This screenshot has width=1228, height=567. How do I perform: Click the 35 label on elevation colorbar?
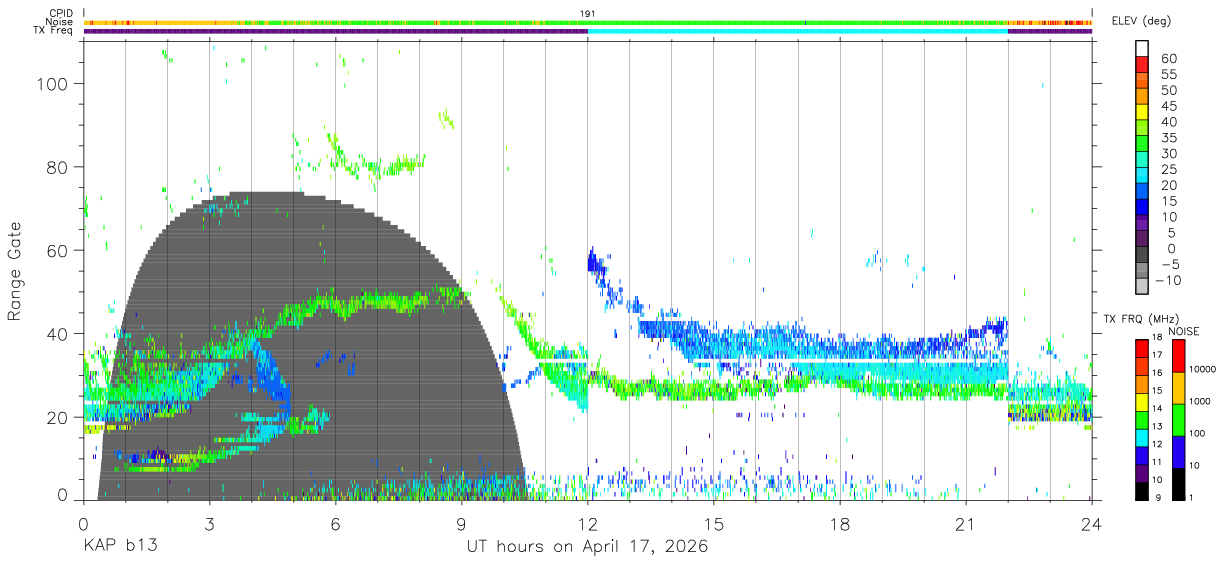click(1168, 137)
